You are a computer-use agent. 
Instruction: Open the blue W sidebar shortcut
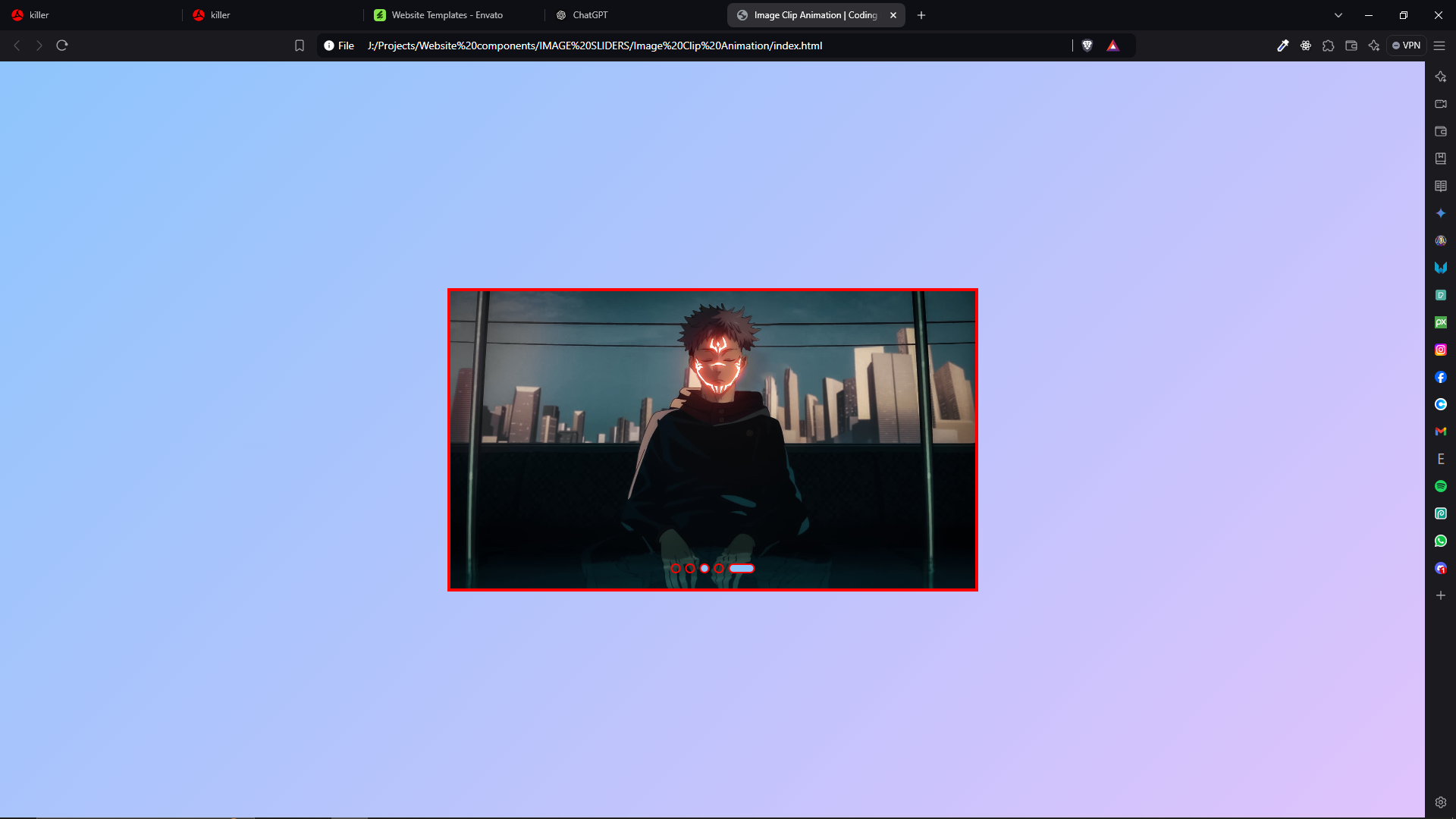coord(1441,268)
